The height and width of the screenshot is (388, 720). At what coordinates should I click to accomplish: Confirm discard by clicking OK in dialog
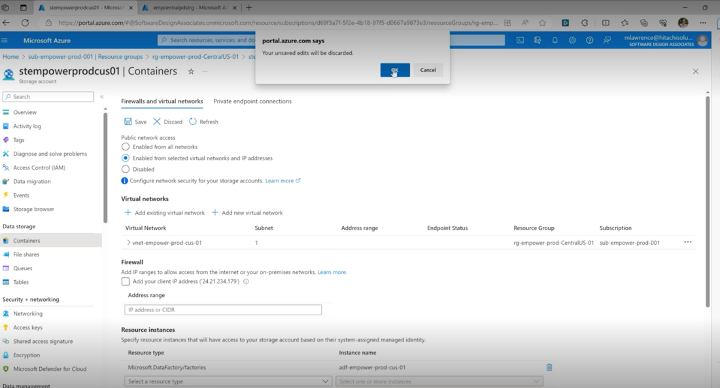(x=394, y=70)
